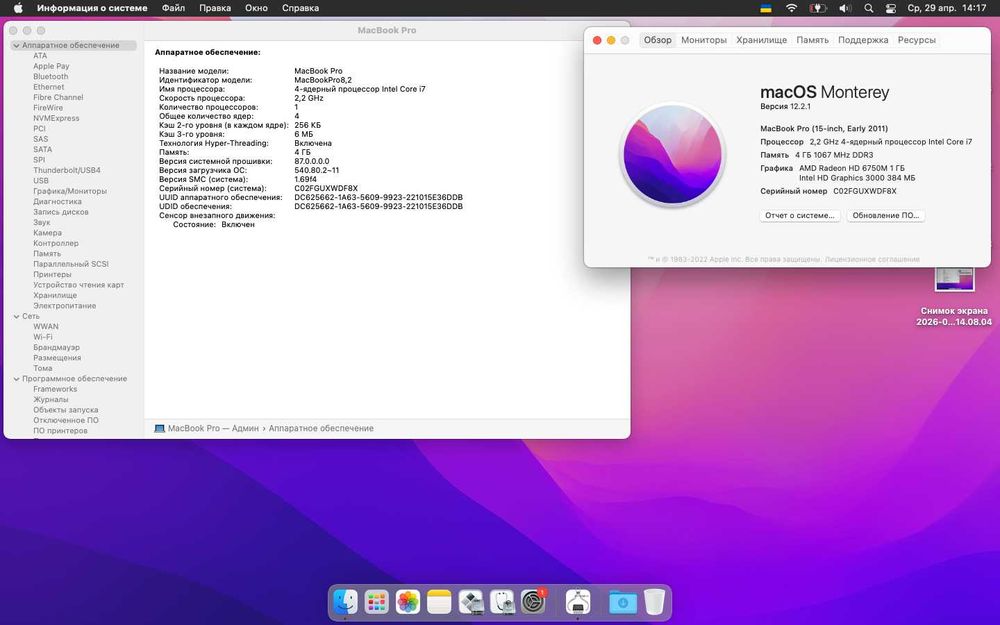Open the Wi-Fi status menu
This screenshot has width=1000, height=625.
pos(791,8)
